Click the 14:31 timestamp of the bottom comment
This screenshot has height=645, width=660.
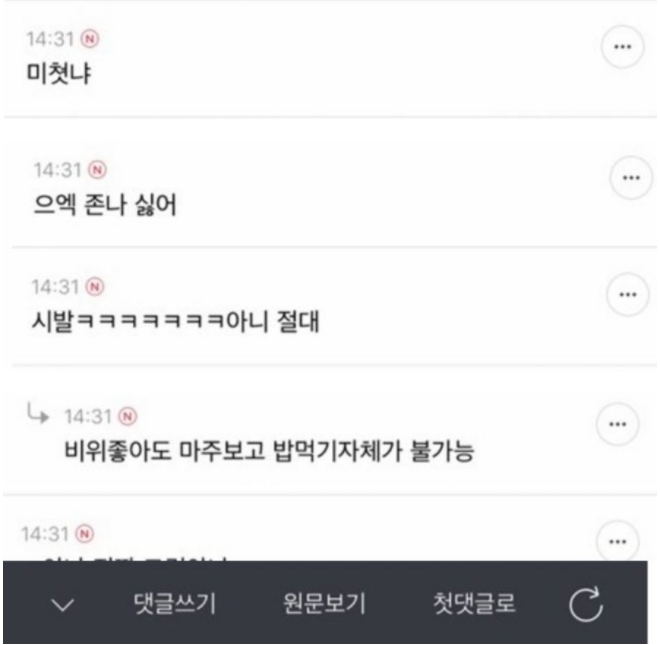pyautogui.click(x=45, y=534)
